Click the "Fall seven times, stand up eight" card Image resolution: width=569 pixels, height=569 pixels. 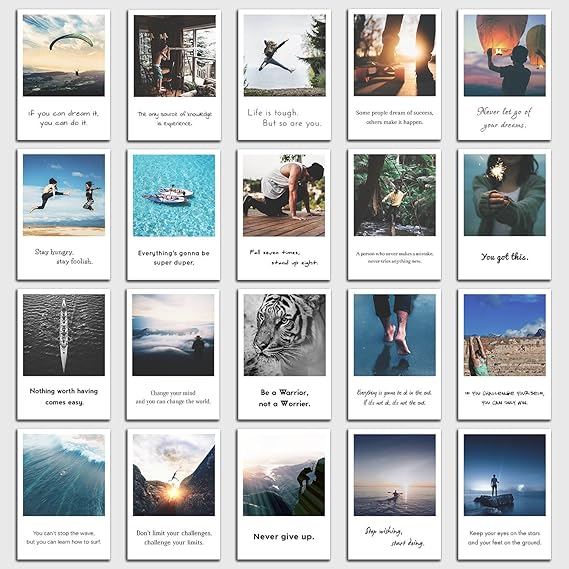coord(284,214)
